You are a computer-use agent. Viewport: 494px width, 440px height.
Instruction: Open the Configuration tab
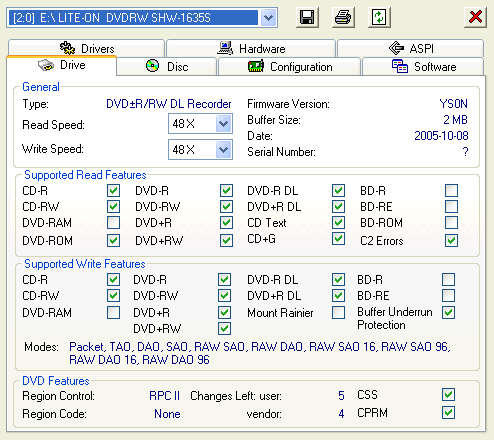[x=290, y=67]
